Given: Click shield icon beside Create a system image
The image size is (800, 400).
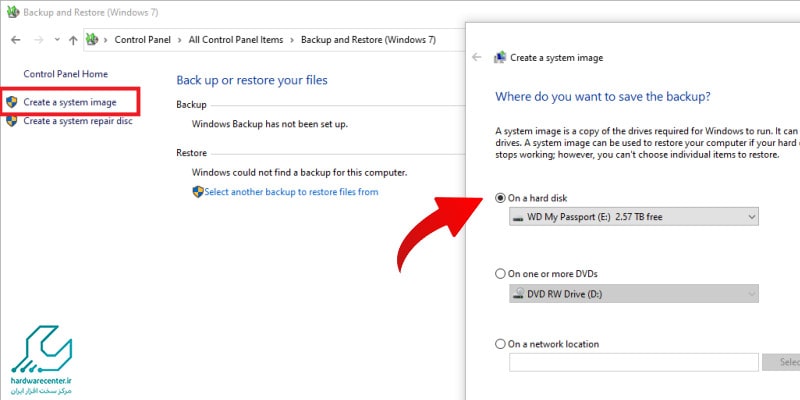Looking at the screenshot, I should click(x=12, y=102).
